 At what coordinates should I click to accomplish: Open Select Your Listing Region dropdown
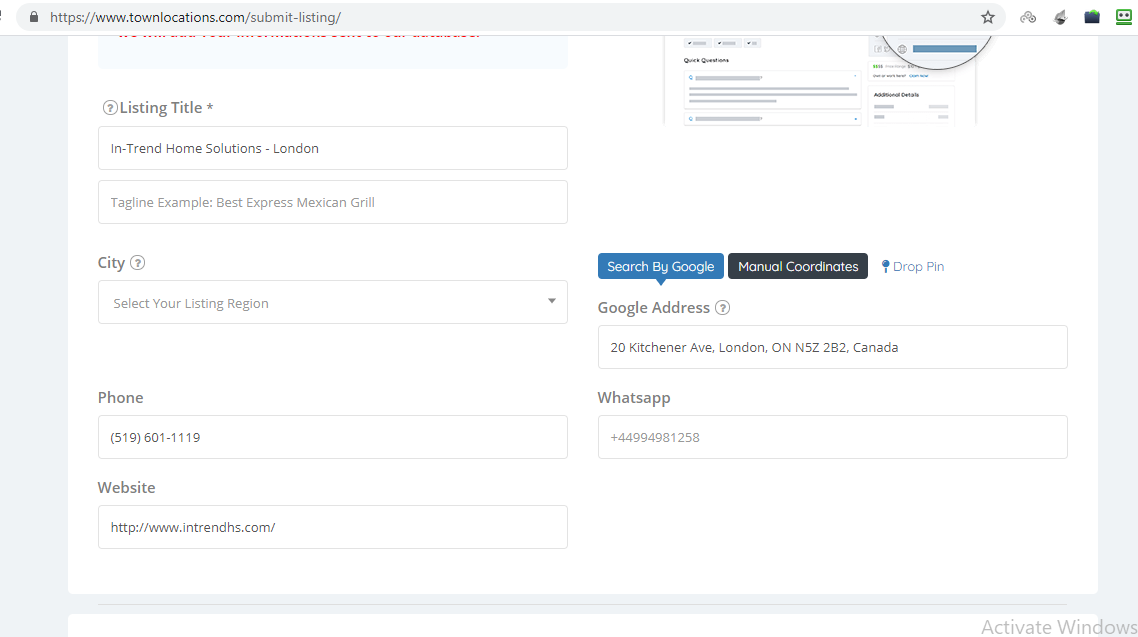tap(332, 303)
